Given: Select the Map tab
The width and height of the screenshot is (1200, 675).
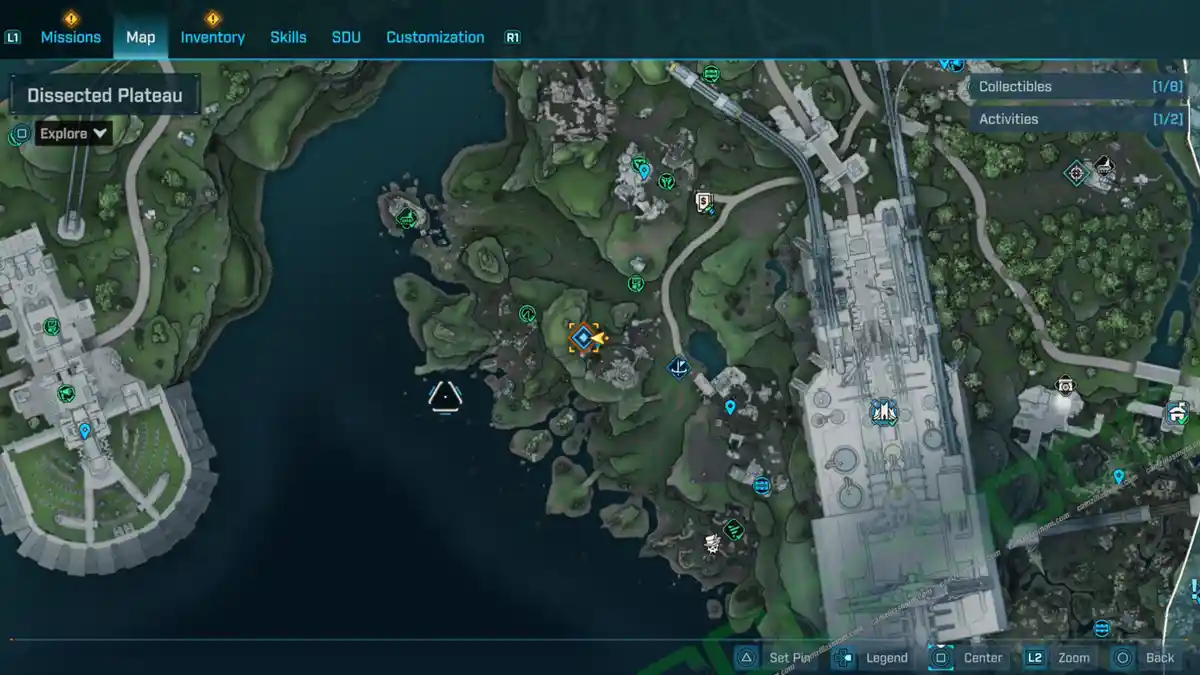Looking at the screenshot, I should coord(140,37).
